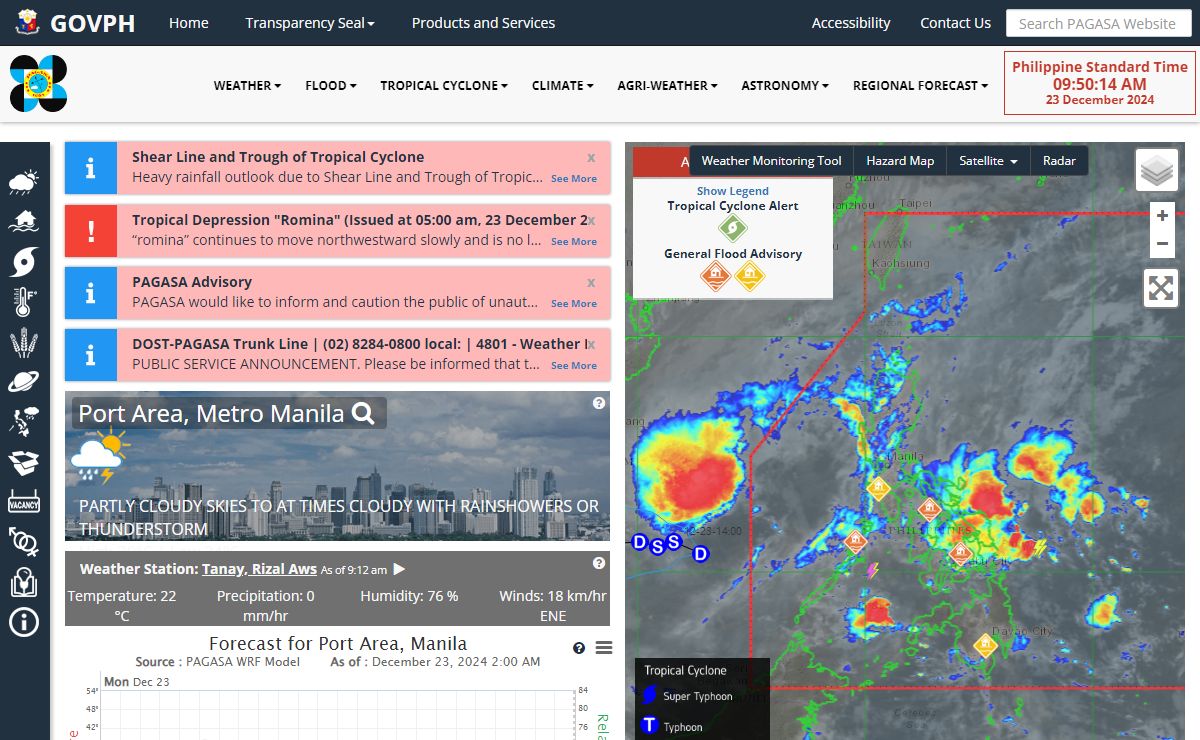Switch to the Hazard Map tab
Image resolution: width=1200 pixels, height=740 pixels.
[x=900, y=161]
